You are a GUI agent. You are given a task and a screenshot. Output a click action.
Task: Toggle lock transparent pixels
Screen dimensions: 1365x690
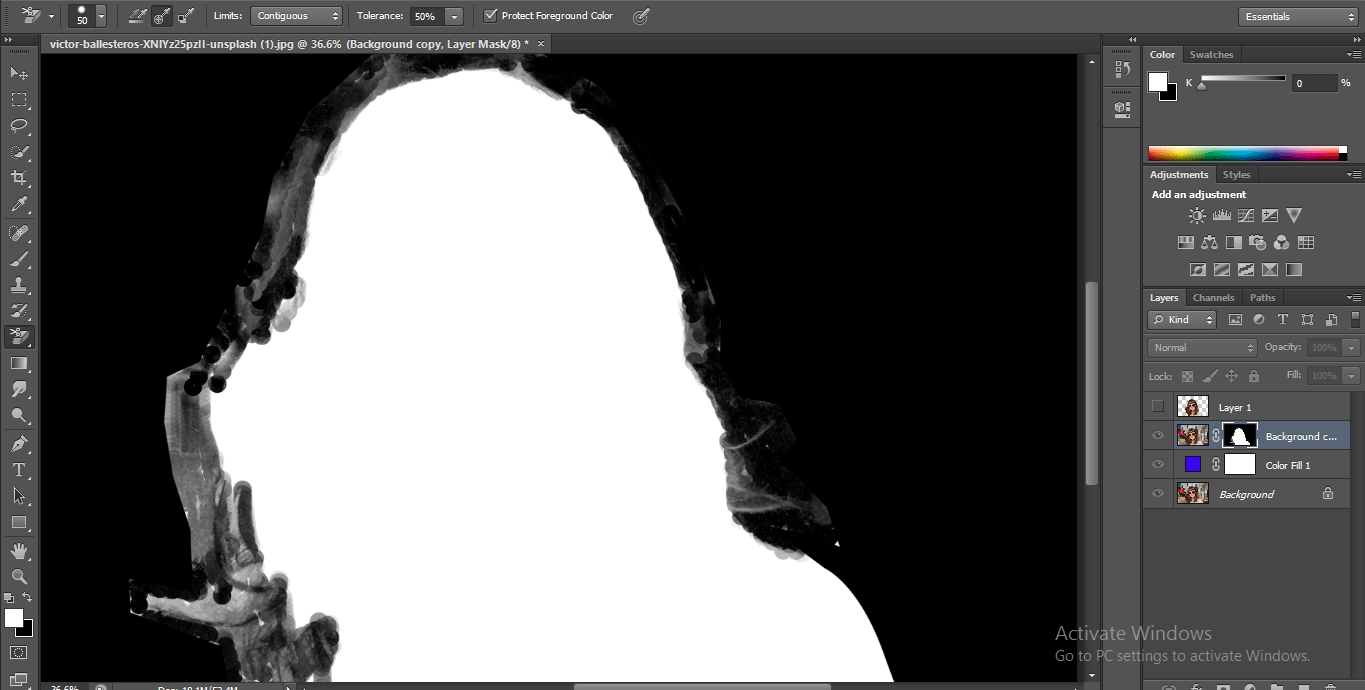[1187, 376]
